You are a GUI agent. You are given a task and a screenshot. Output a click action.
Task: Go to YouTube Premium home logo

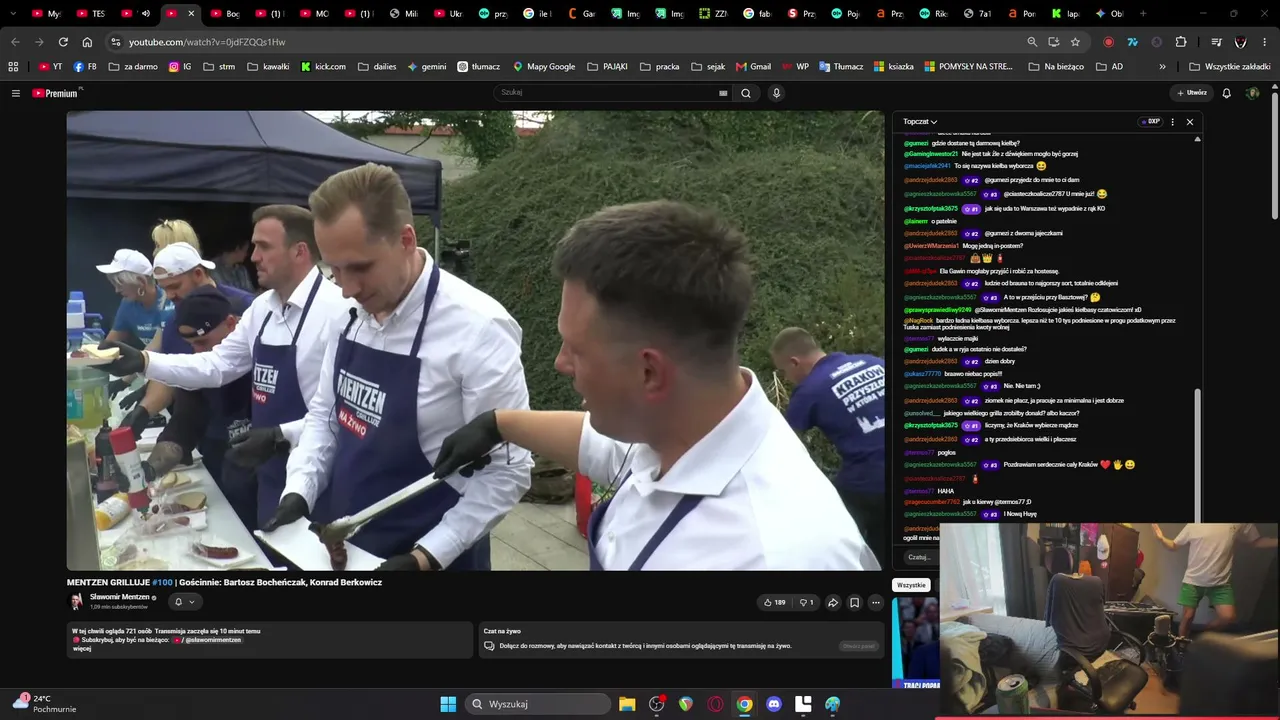[x=57, y=93]
